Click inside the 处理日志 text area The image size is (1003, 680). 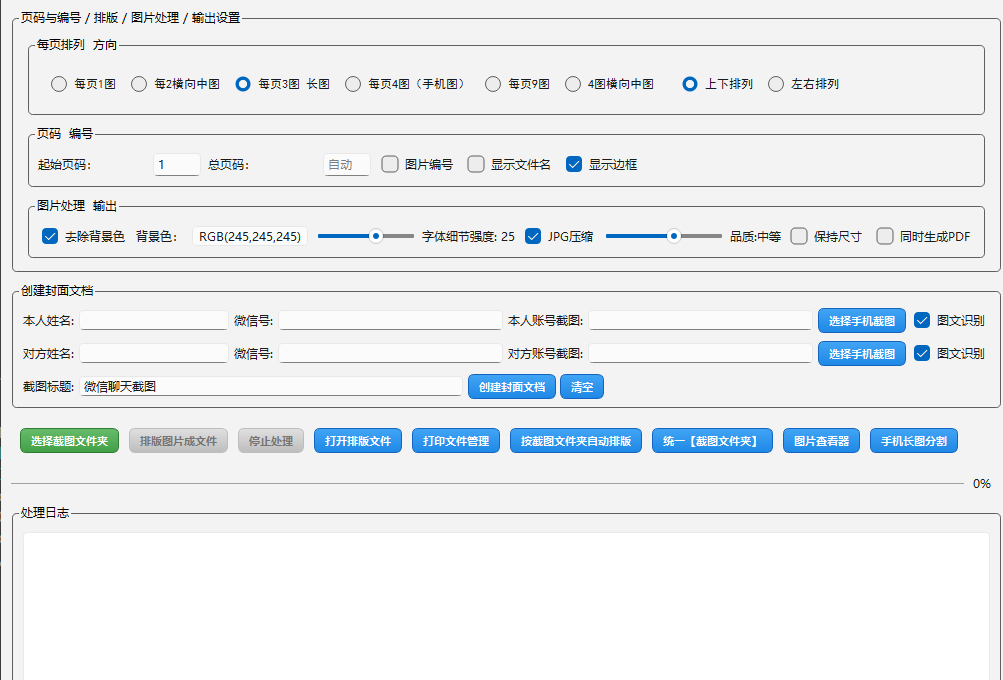coord(507,606)
